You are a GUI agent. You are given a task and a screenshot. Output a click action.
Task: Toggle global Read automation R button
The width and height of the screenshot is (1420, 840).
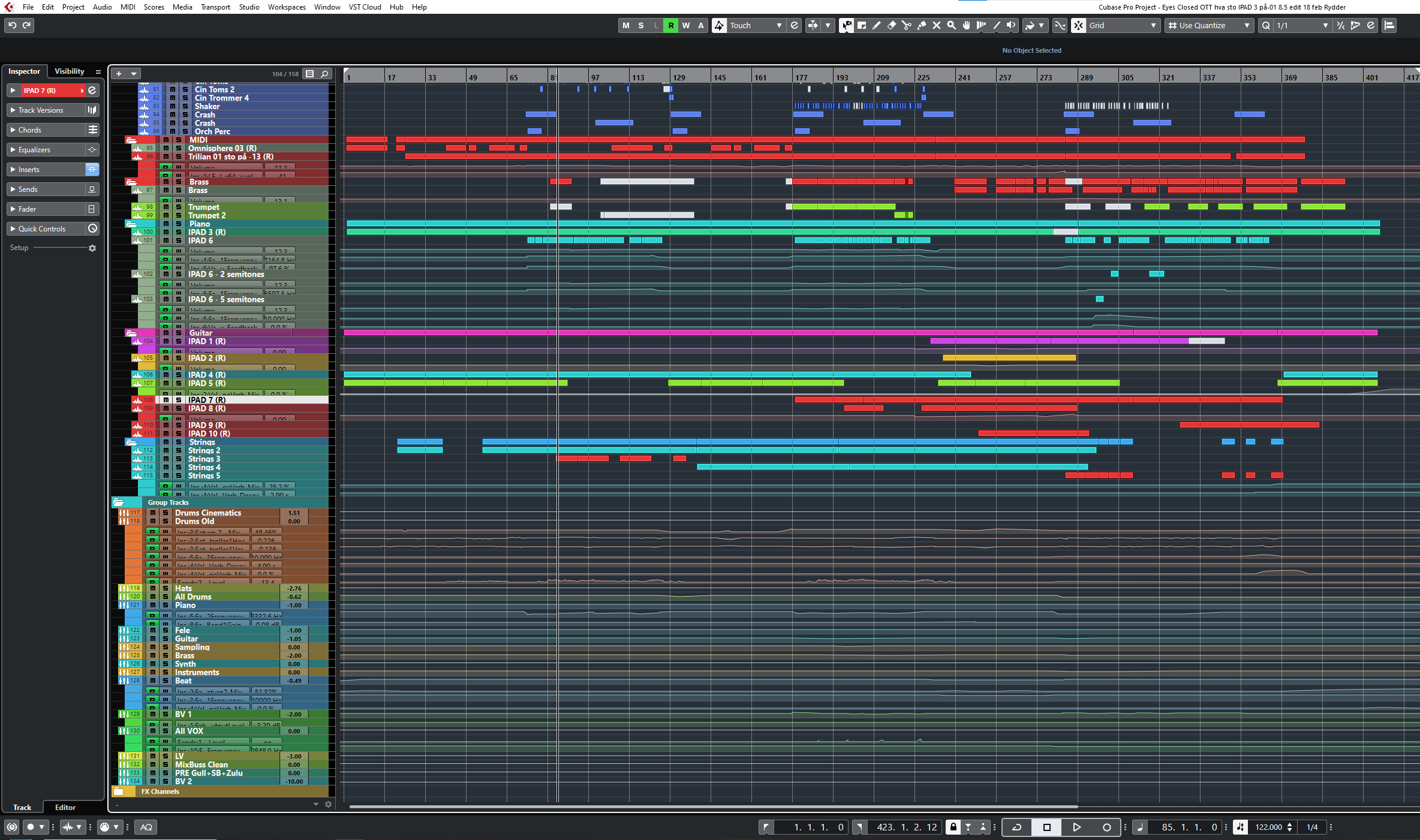[670, 25]
